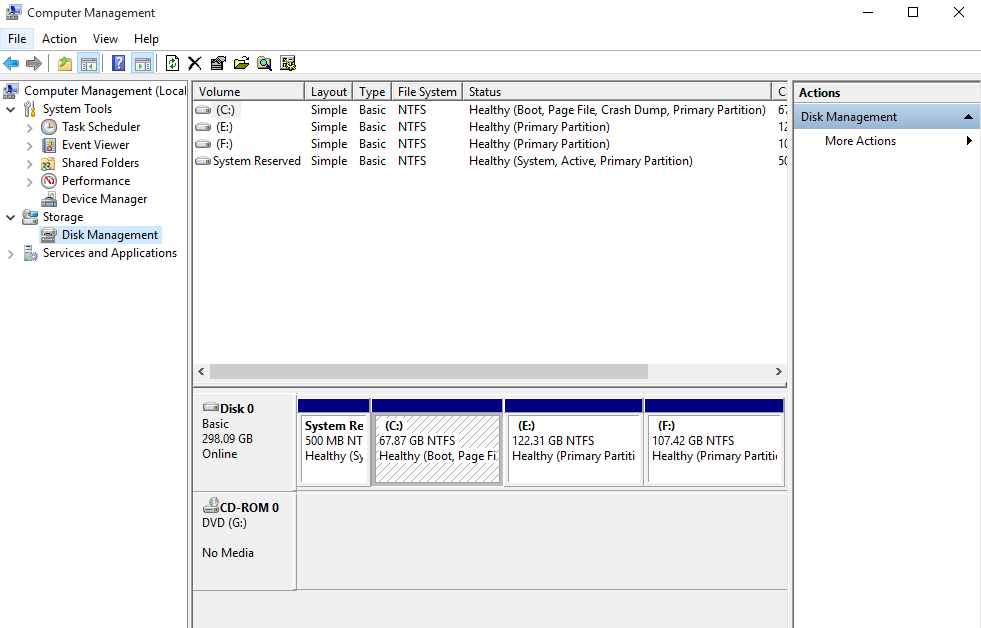Click the Forward navigation arrow
Screen dimensions: 981x628
(33, 62)
